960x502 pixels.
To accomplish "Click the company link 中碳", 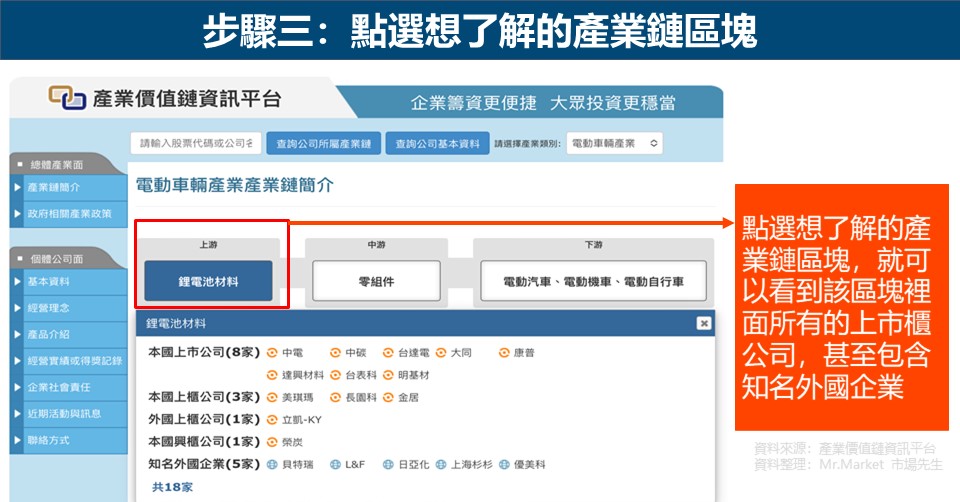I will click(x=356, y=353).
